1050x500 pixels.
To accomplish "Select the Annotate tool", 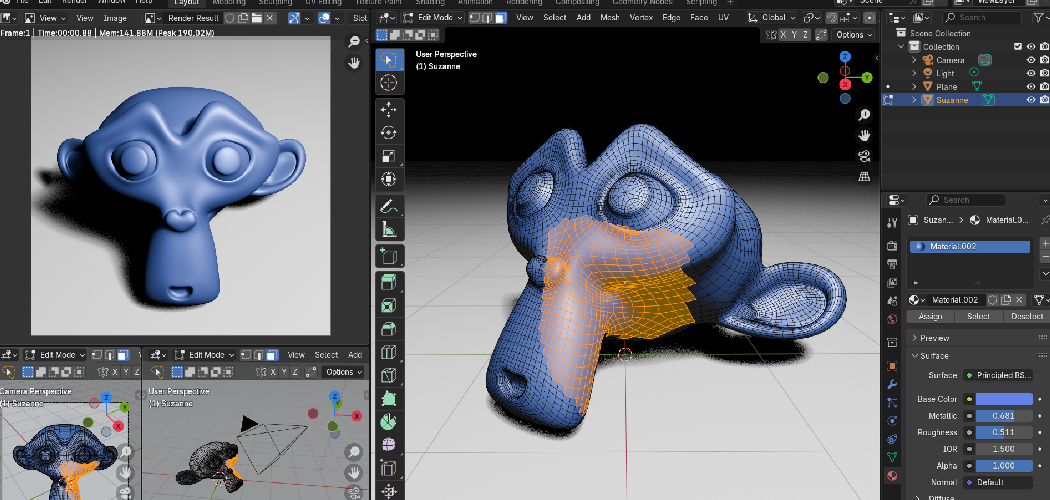I will [389, 205].
